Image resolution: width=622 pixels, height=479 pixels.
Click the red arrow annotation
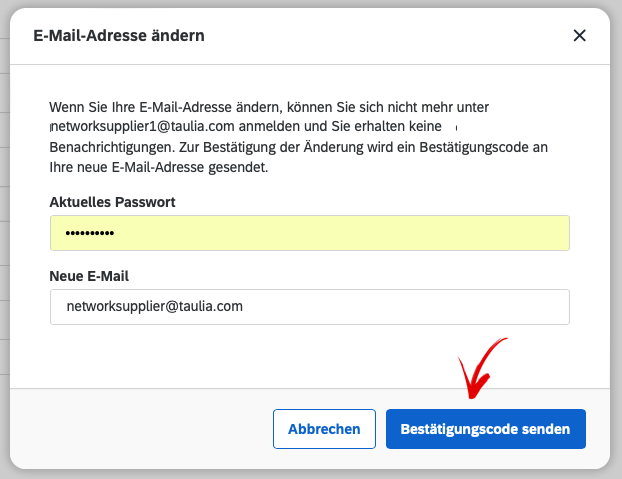click(x=480, y=369)
